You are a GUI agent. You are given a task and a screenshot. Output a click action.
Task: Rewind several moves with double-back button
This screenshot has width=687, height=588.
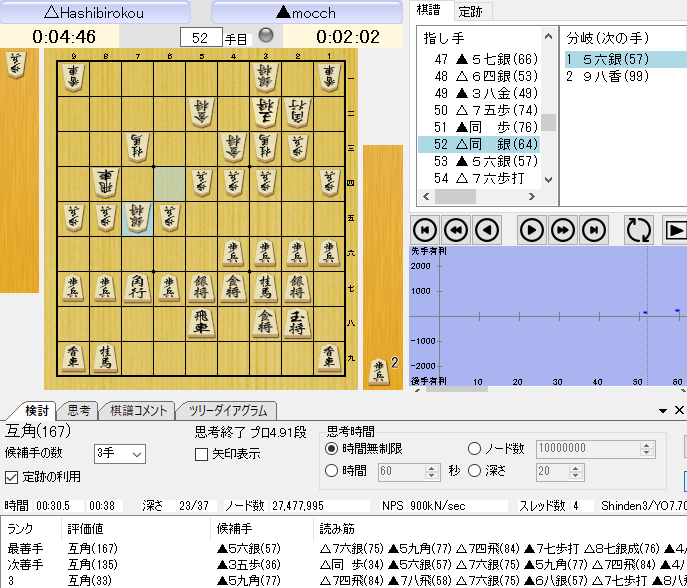point(456,230)
